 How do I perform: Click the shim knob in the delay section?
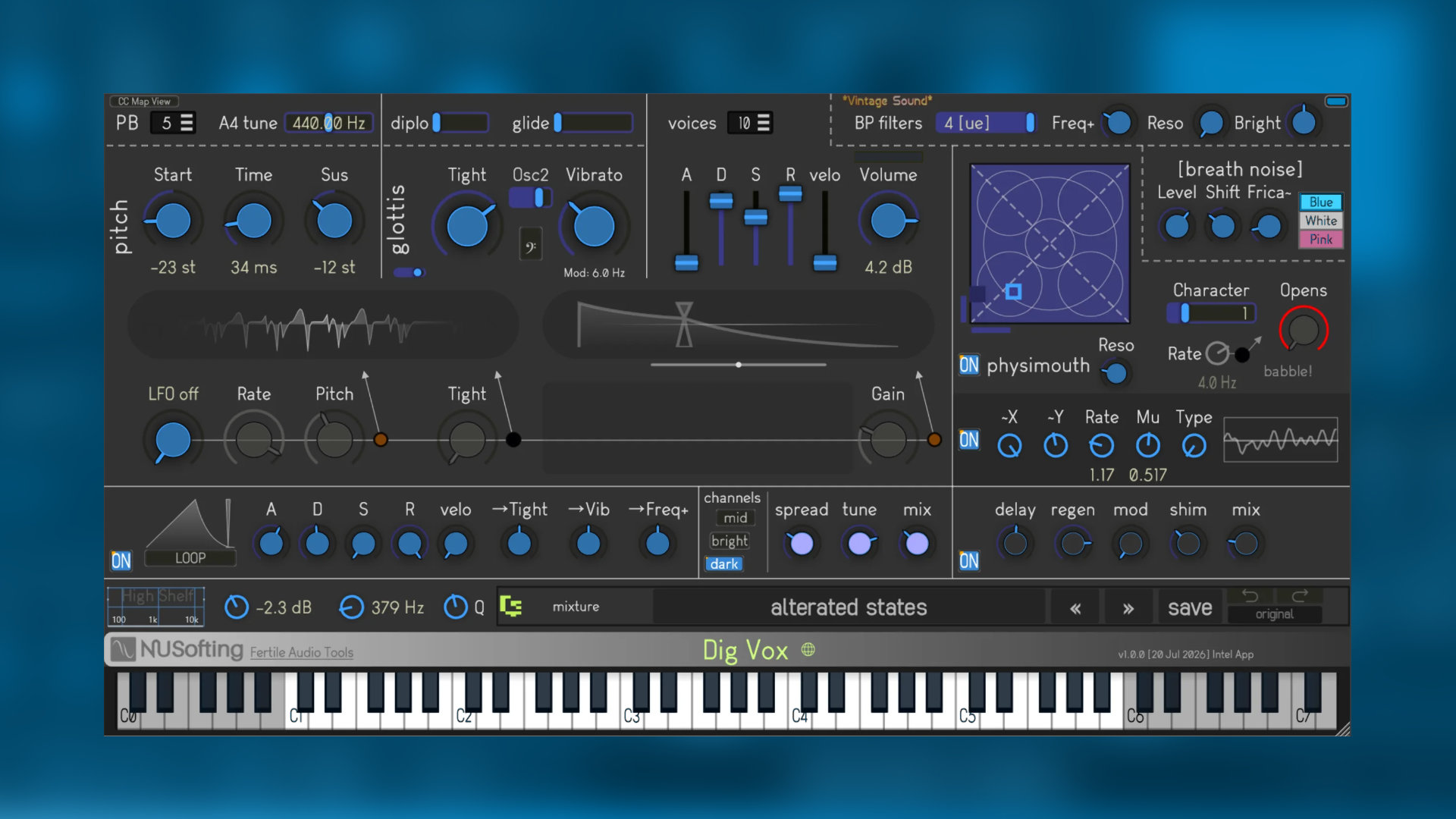pyautogui.click(x=1188, y=544)
